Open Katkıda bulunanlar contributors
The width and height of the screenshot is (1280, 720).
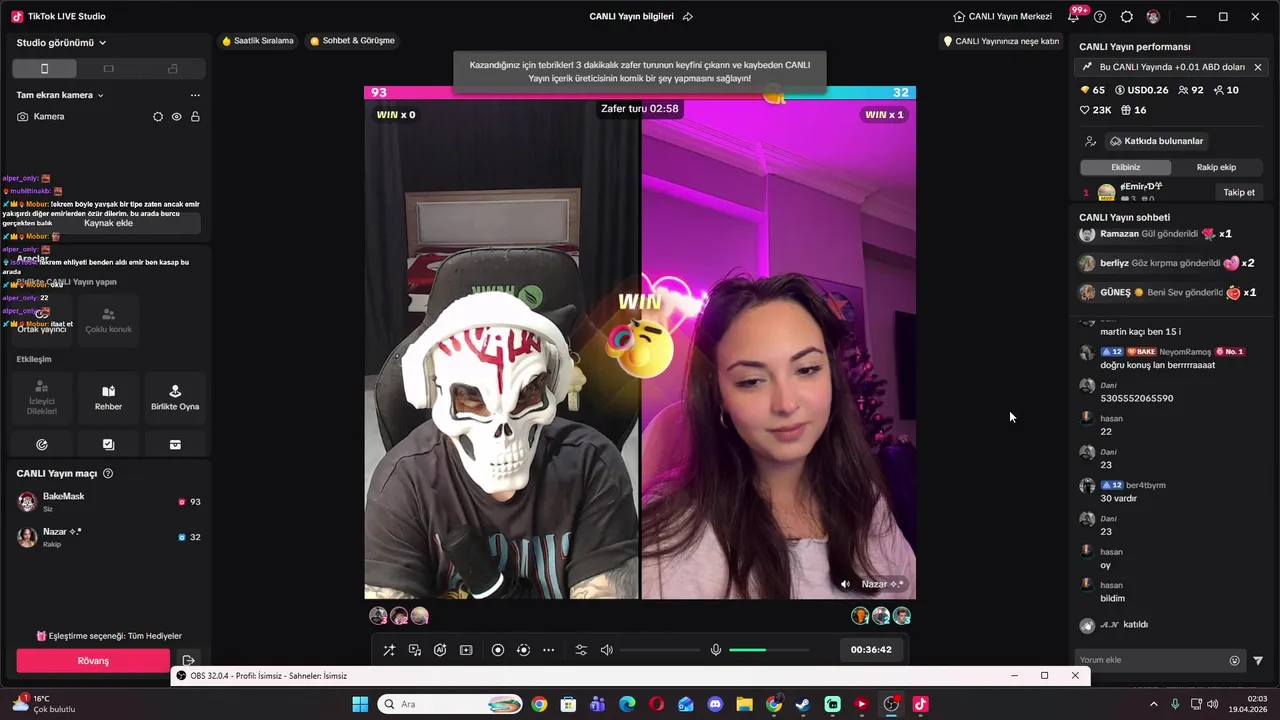tap(1156, 141)
